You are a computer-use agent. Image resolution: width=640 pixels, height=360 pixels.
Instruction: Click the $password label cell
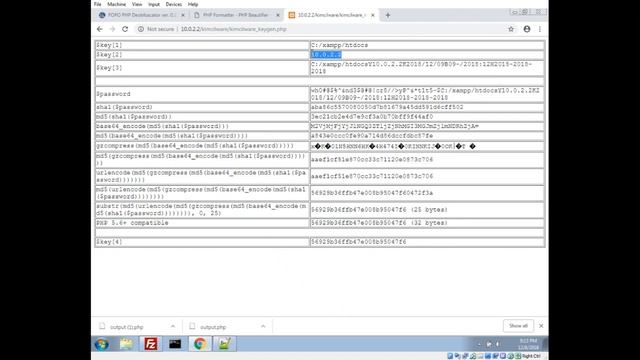[202, 94]
